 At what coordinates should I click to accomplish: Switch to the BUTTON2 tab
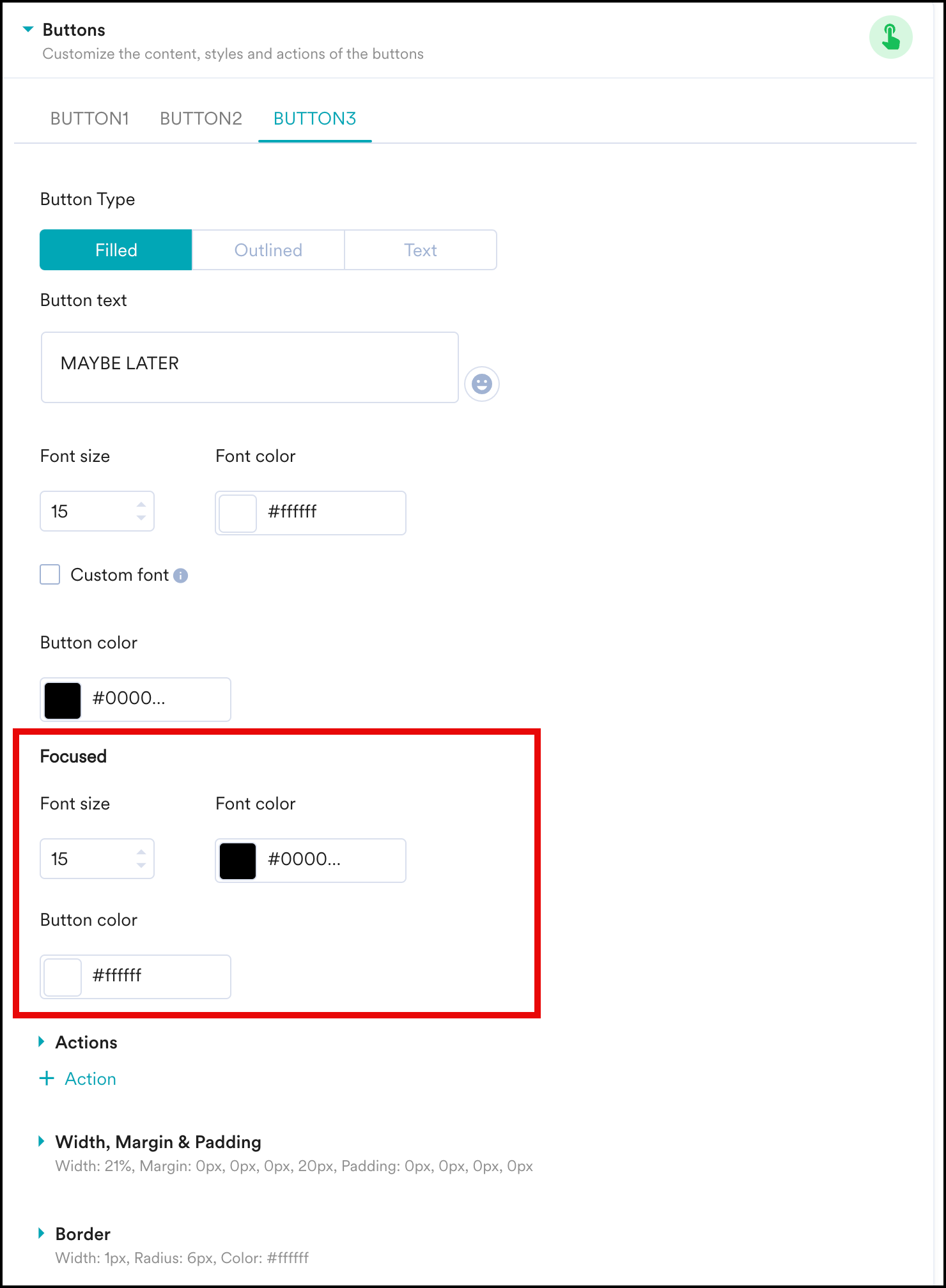pos(201,119)
